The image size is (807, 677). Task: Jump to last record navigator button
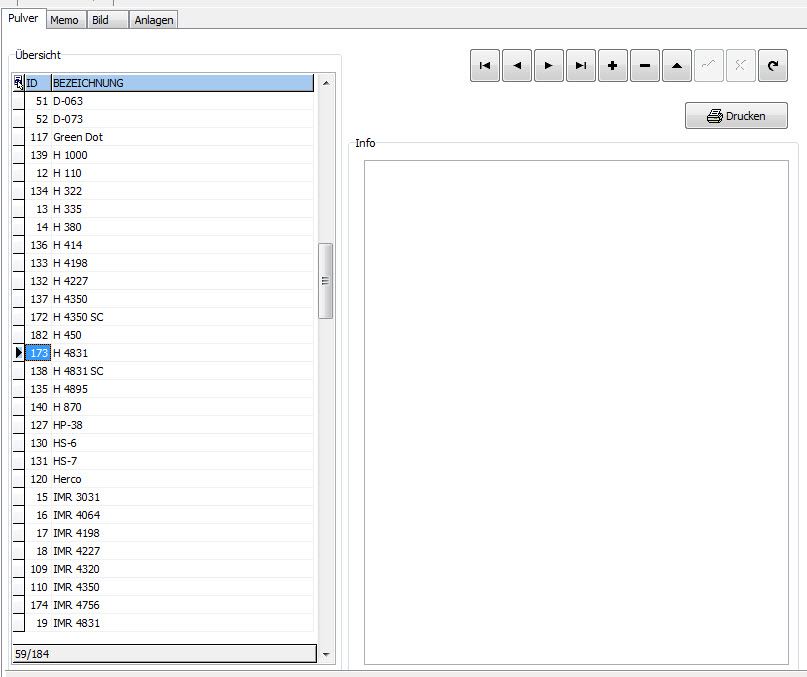pos(581,65)
